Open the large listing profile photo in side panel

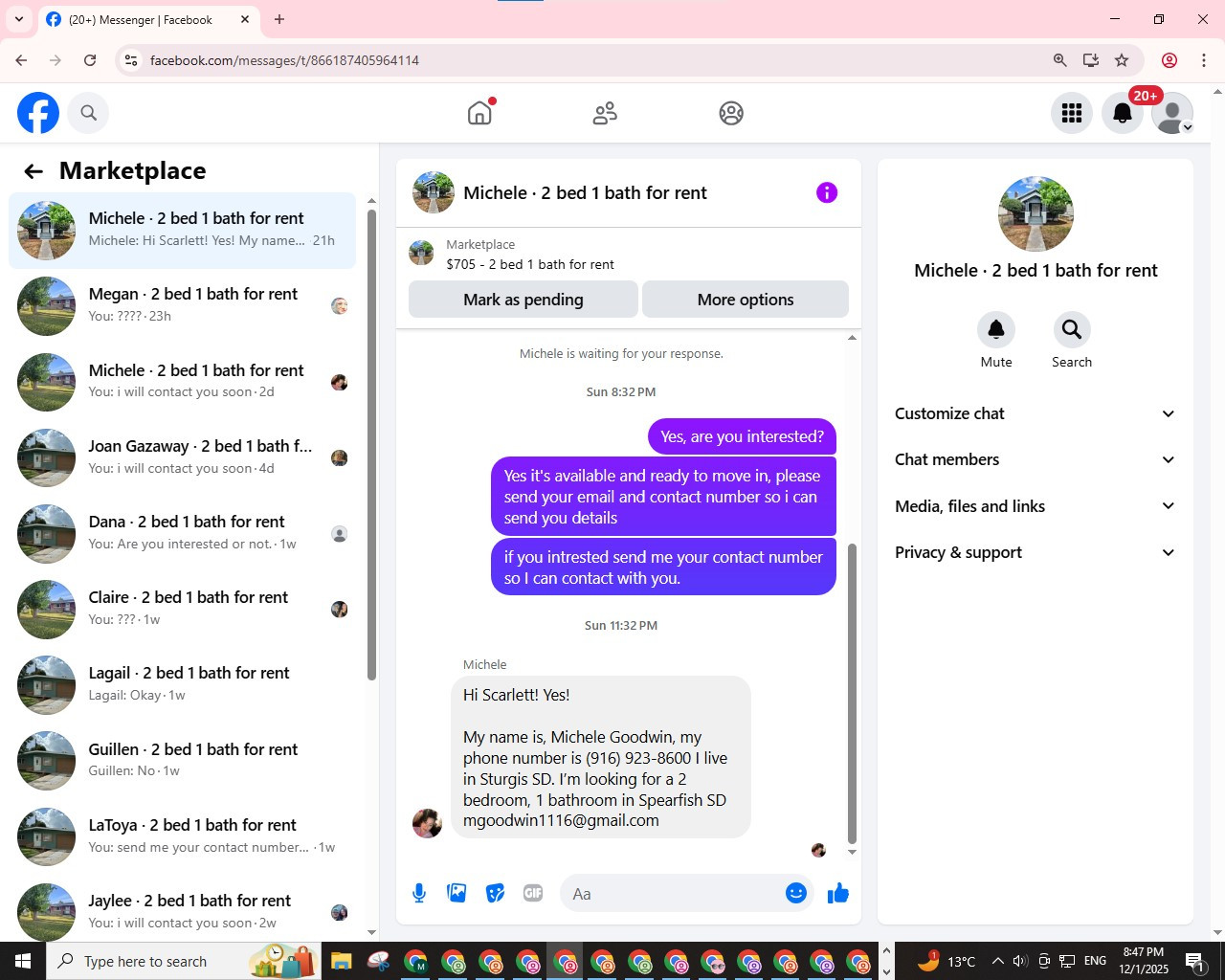click(1036, 213)
